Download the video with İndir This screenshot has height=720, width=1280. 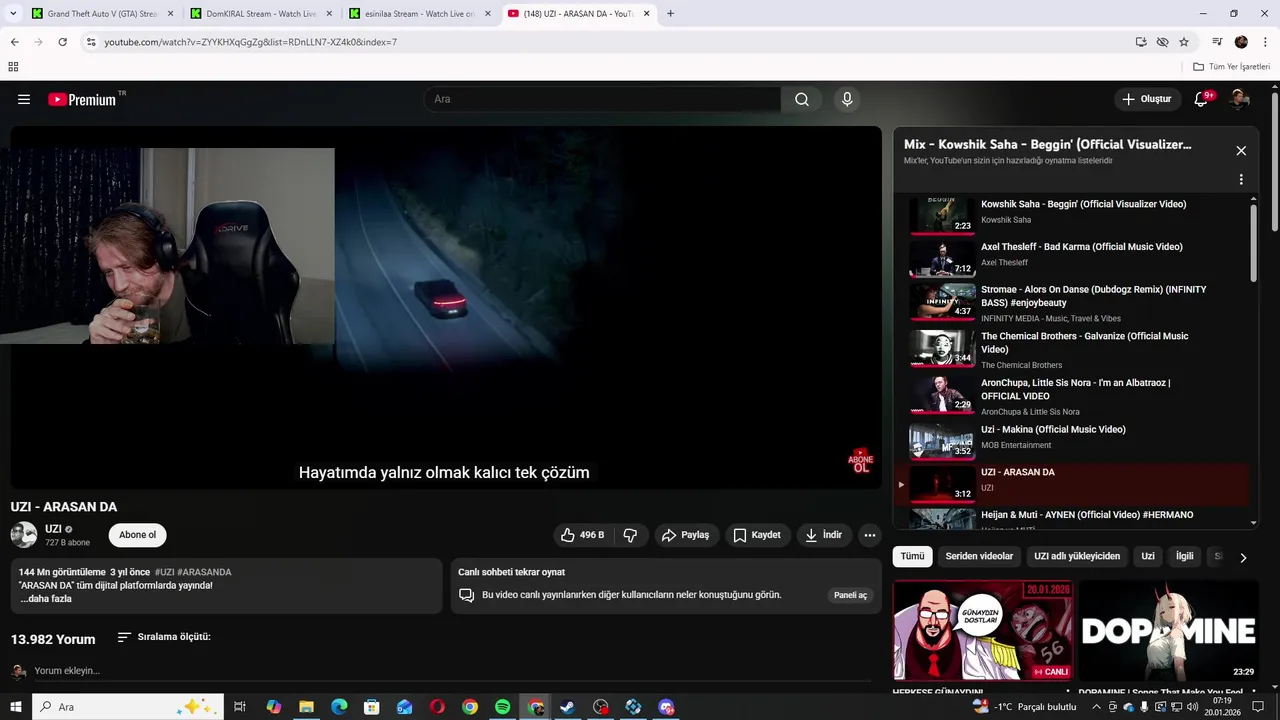(824, 535)
